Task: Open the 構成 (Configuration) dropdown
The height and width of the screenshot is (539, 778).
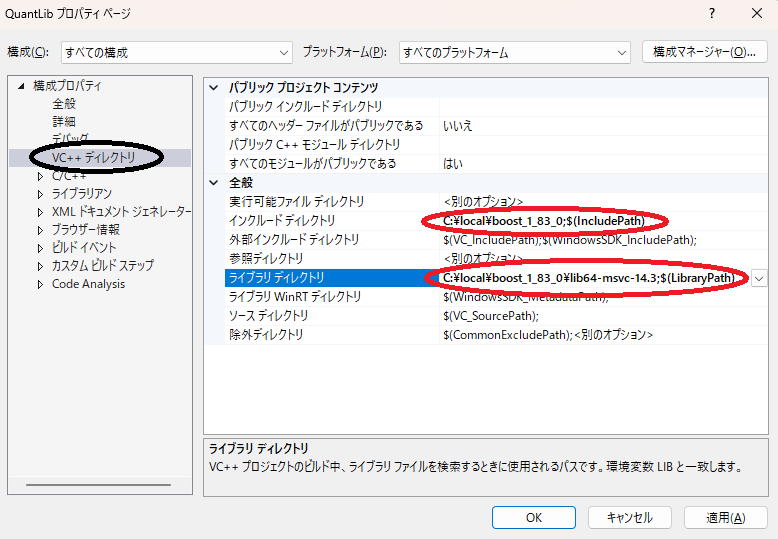Action: click(176, 52)
